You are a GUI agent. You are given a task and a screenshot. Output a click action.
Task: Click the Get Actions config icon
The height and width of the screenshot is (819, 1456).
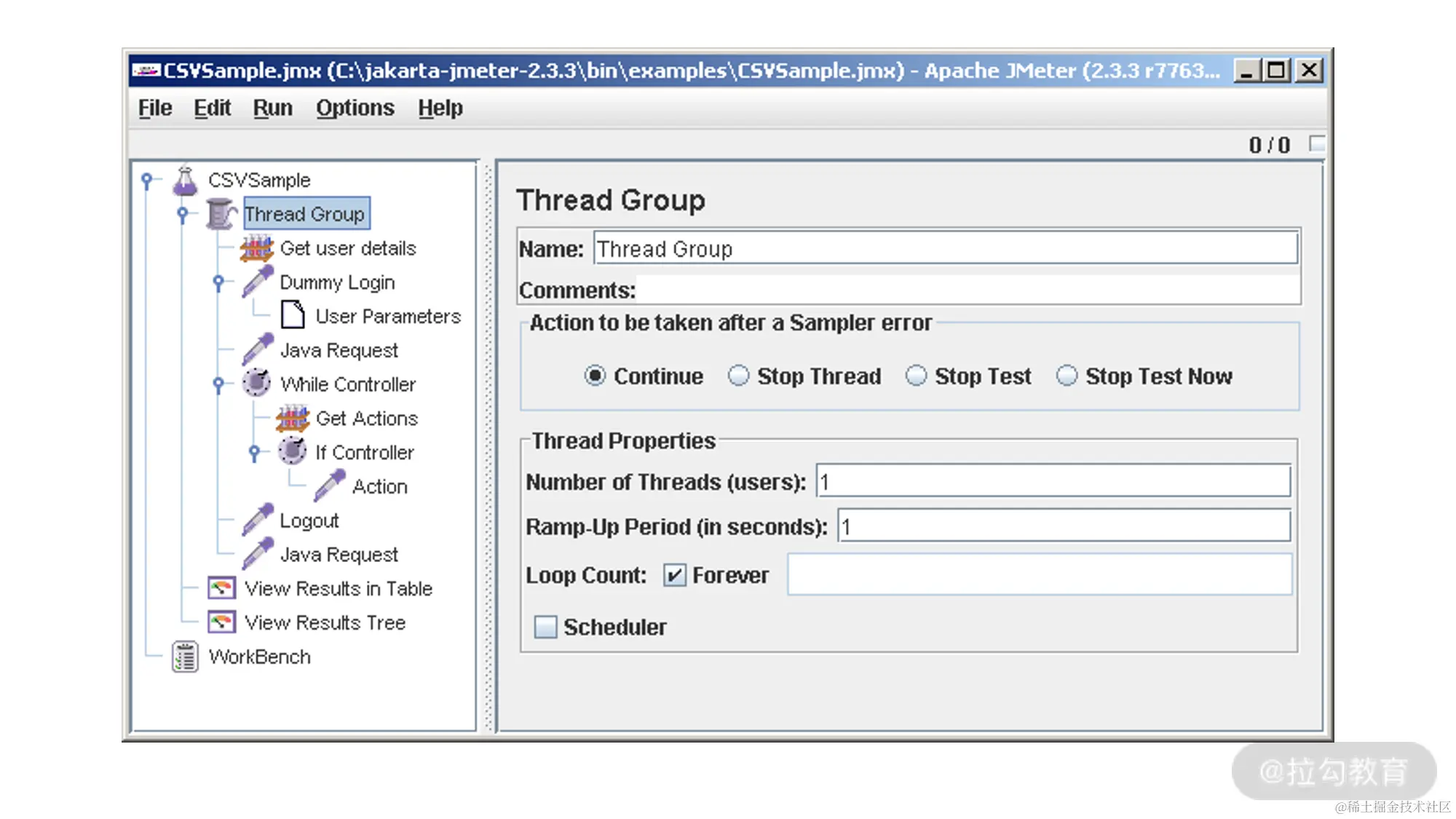[293, 418]
